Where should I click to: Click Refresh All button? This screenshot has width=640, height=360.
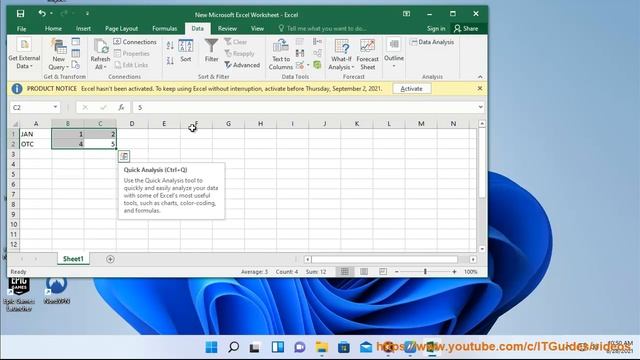(x=100, y=54)
